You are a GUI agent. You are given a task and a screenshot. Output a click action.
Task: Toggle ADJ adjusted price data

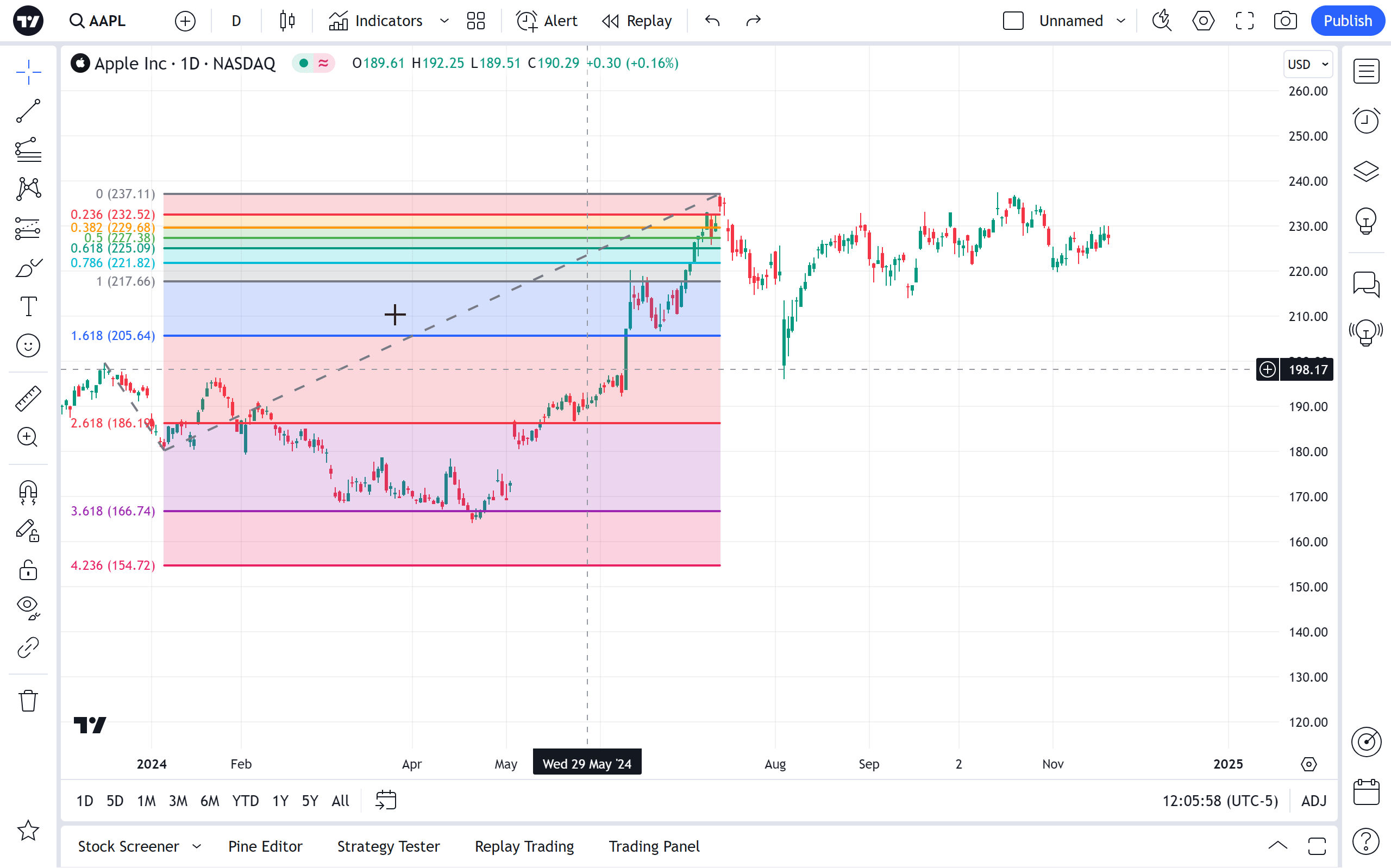(x=1313, y=801)
